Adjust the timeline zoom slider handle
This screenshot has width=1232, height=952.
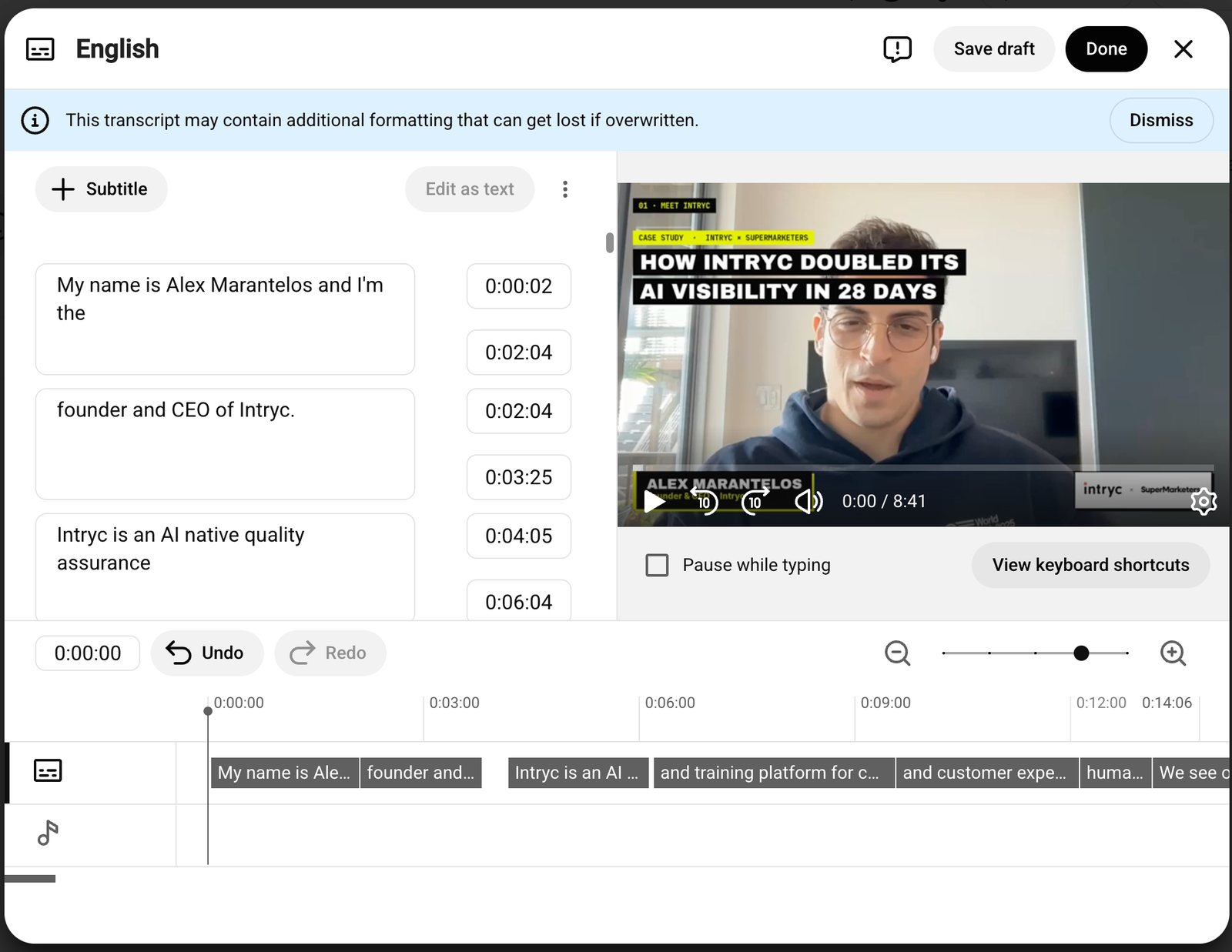pos(1081,653)
